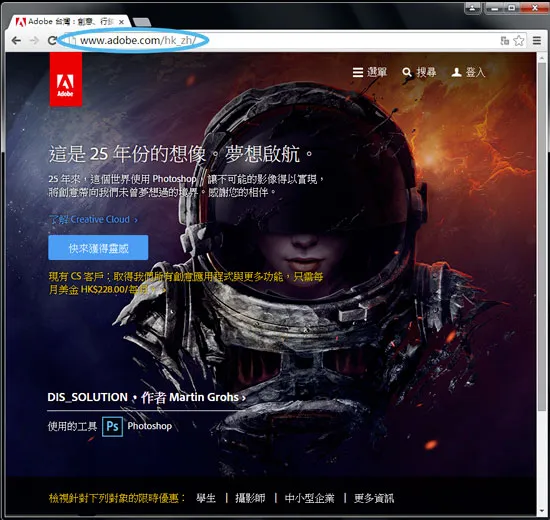Open the 更多資訊 link

pyautogui.click(x=374, y=498)
